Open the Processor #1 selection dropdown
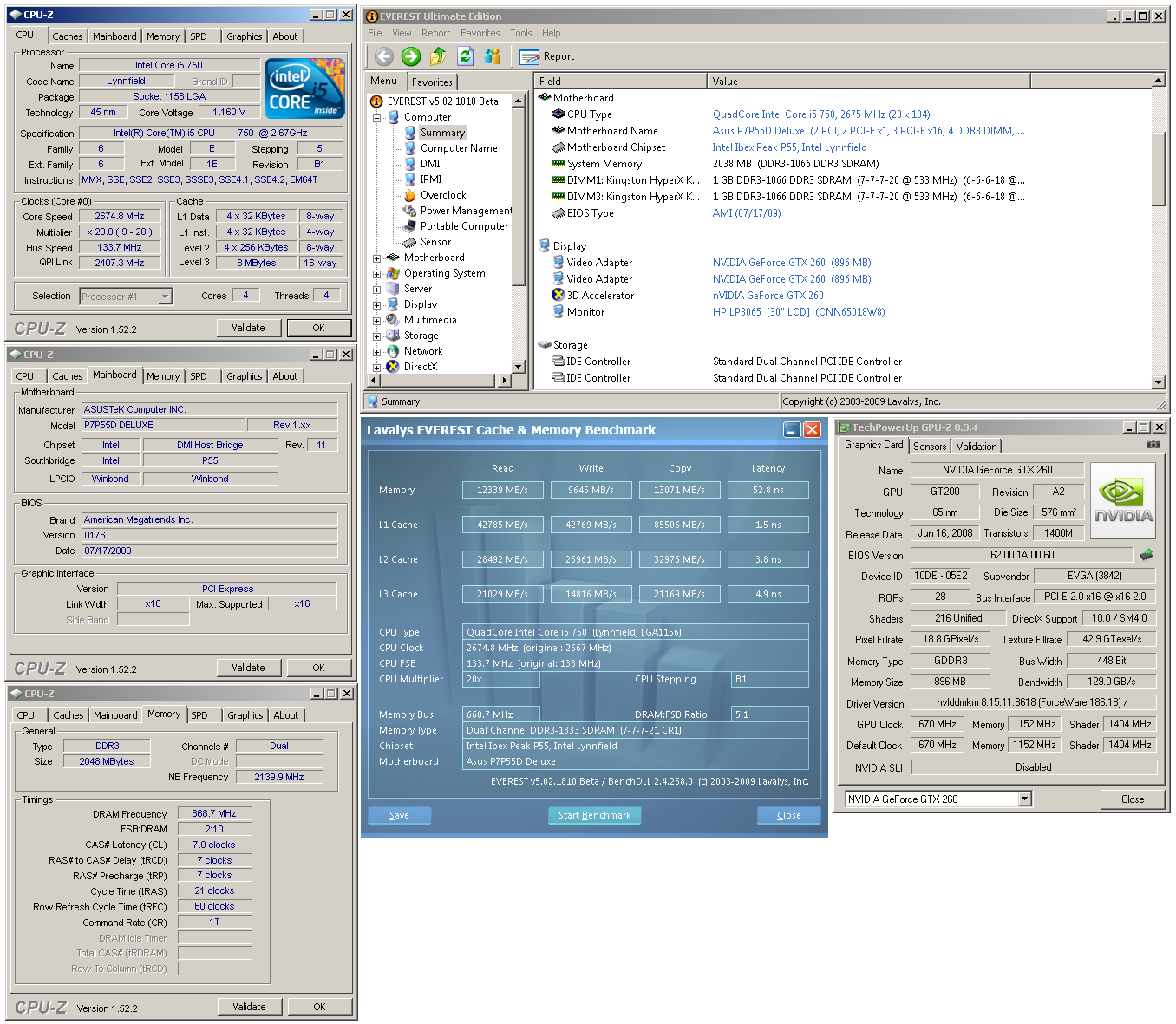This screenshot has height=1024, width=1176. click(x=165, y=297)
